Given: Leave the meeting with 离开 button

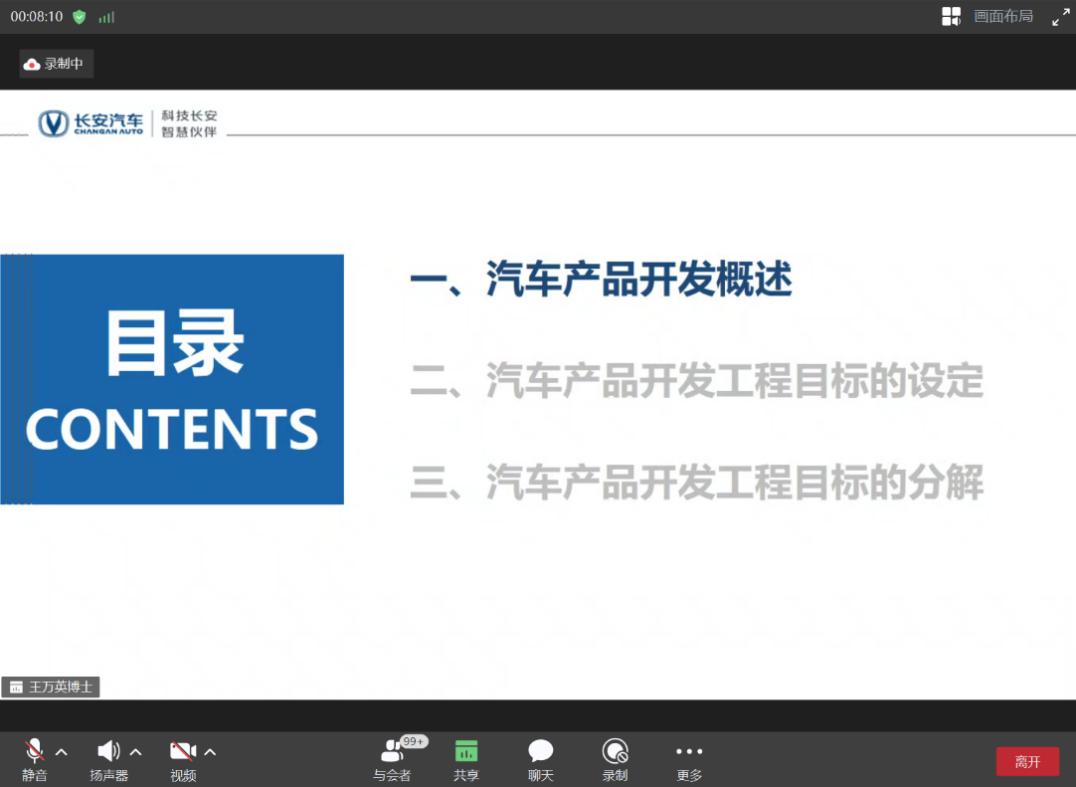Looking at the screenshot, I should coord(1027,761).
